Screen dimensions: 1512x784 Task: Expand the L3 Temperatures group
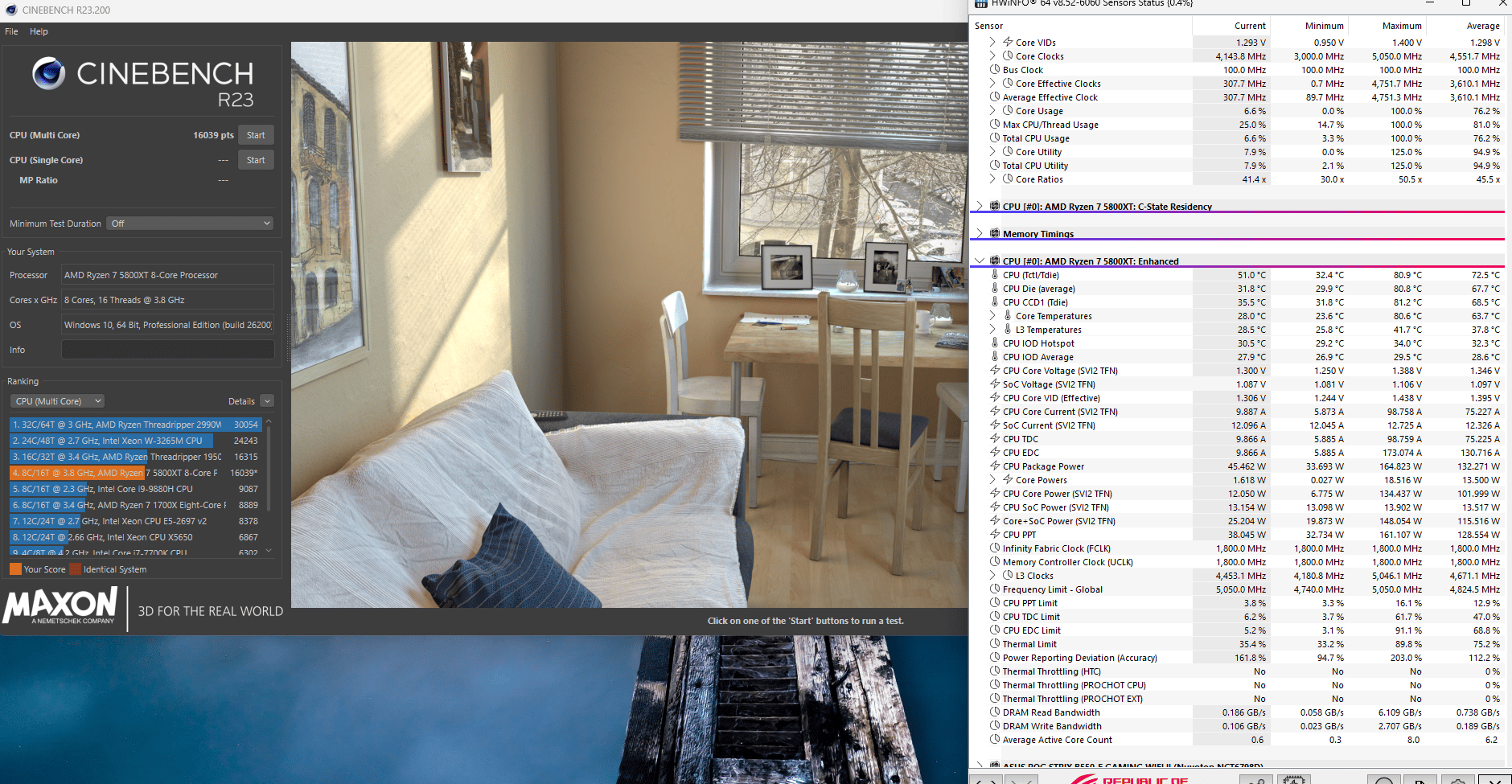(x=992, y=330)
